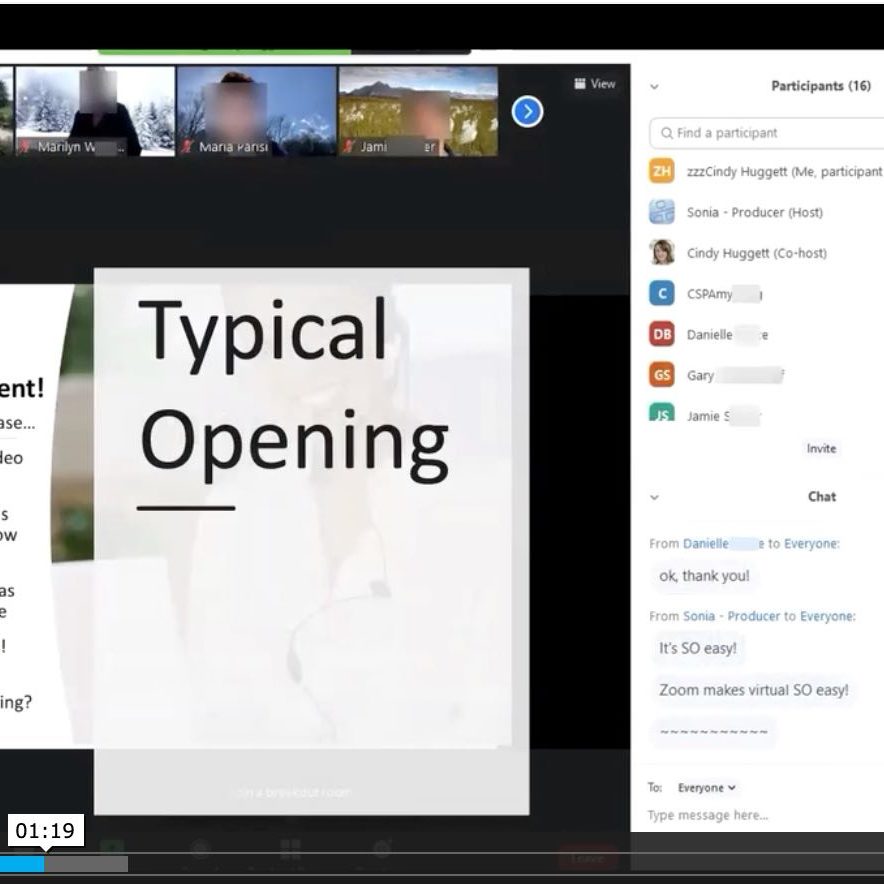The height and width of the screenshot is (884, 884).
Task: Click the Invite button
Action: click(821, 449)
